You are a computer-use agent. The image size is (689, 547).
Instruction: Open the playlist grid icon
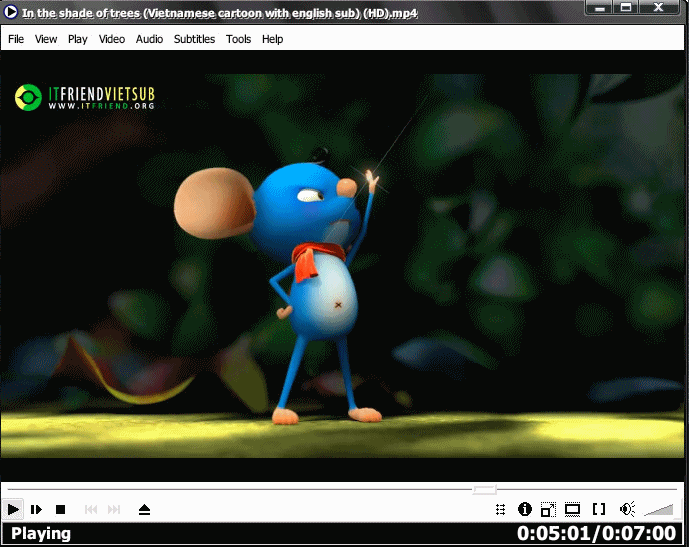500,509
